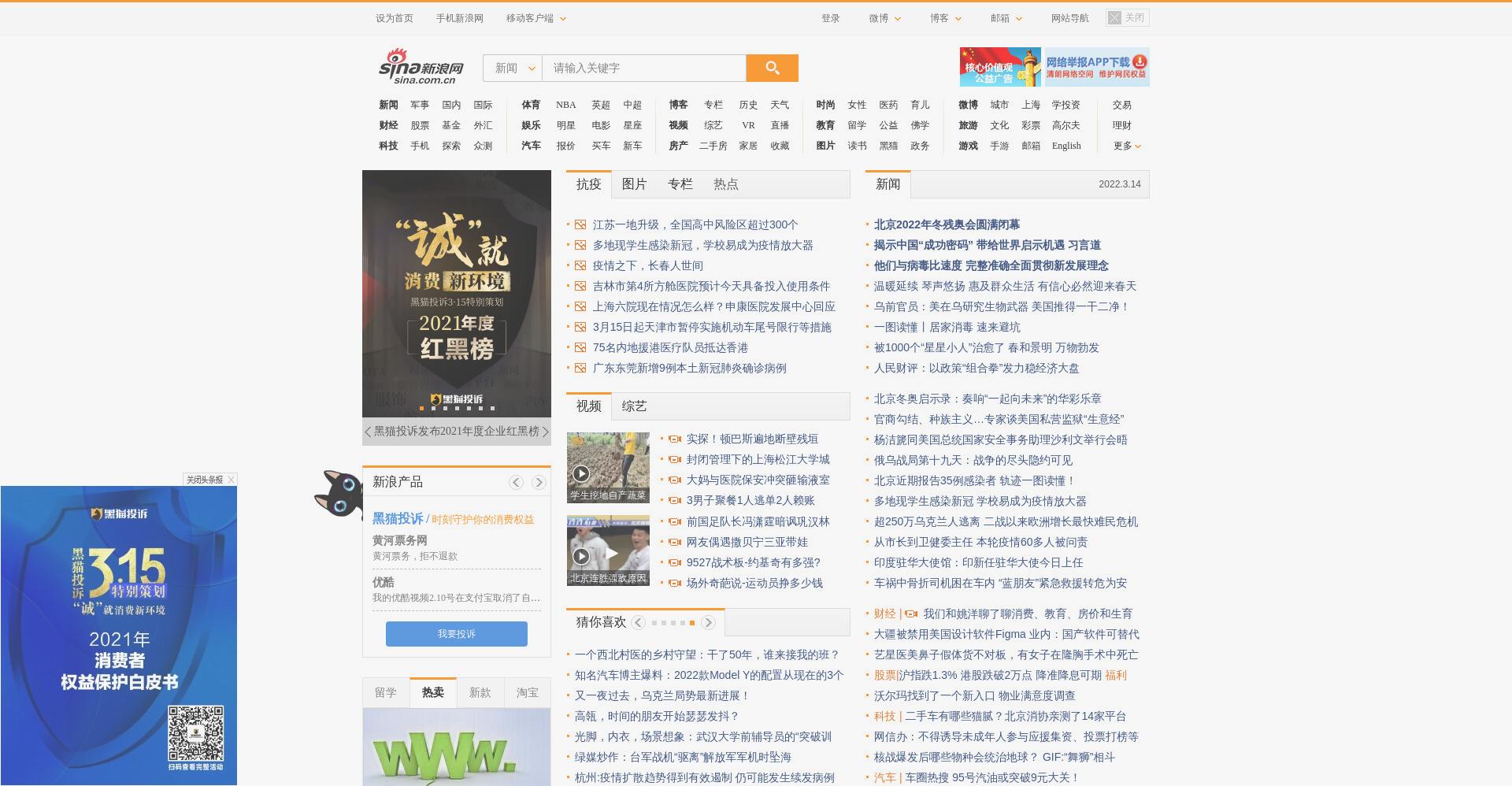The width and height of the screenshot is (1512, 786).
Task: Switch to the 图片 tab
Action: click(634, 184)
